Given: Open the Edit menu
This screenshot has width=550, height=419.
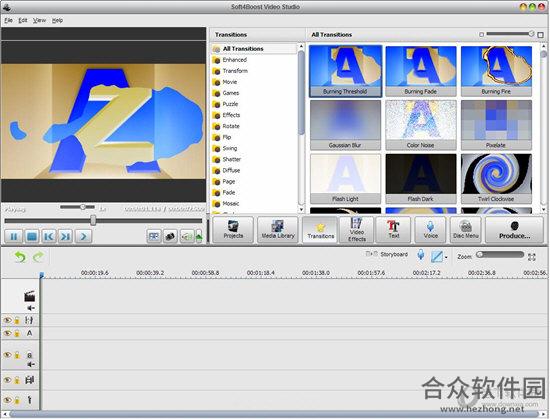Looking at the screenshot, I should click(x=23, y=20).
